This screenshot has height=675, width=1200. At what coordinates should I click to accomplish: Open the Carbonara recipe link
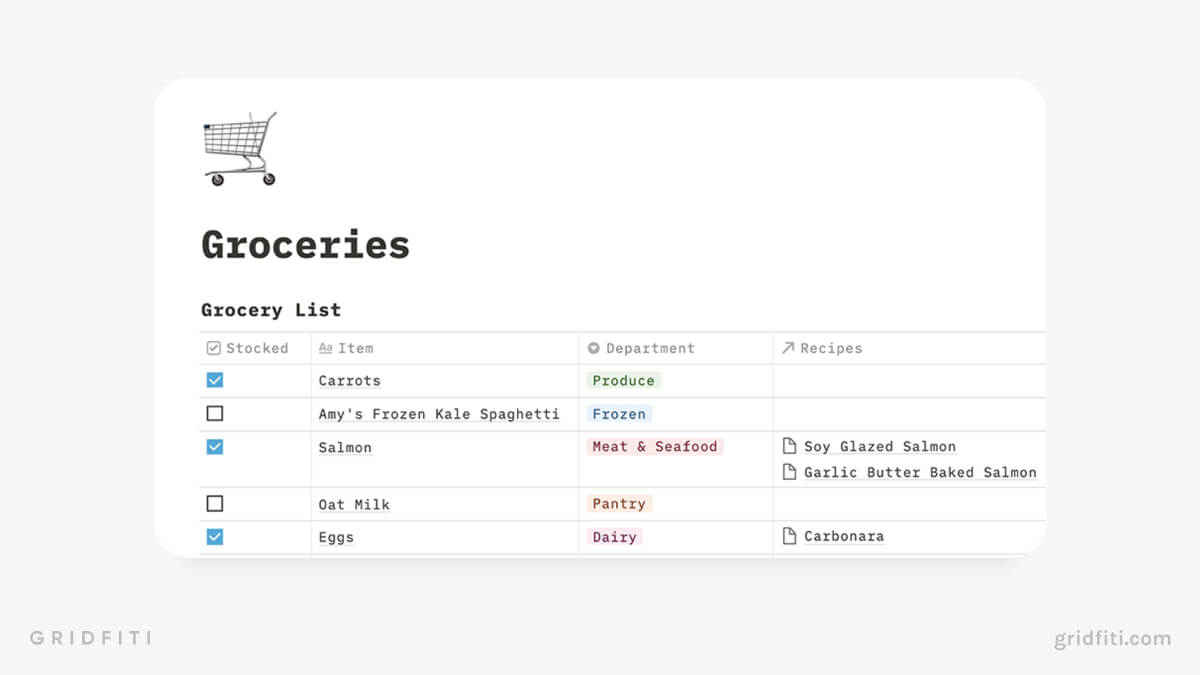point(844,536)
